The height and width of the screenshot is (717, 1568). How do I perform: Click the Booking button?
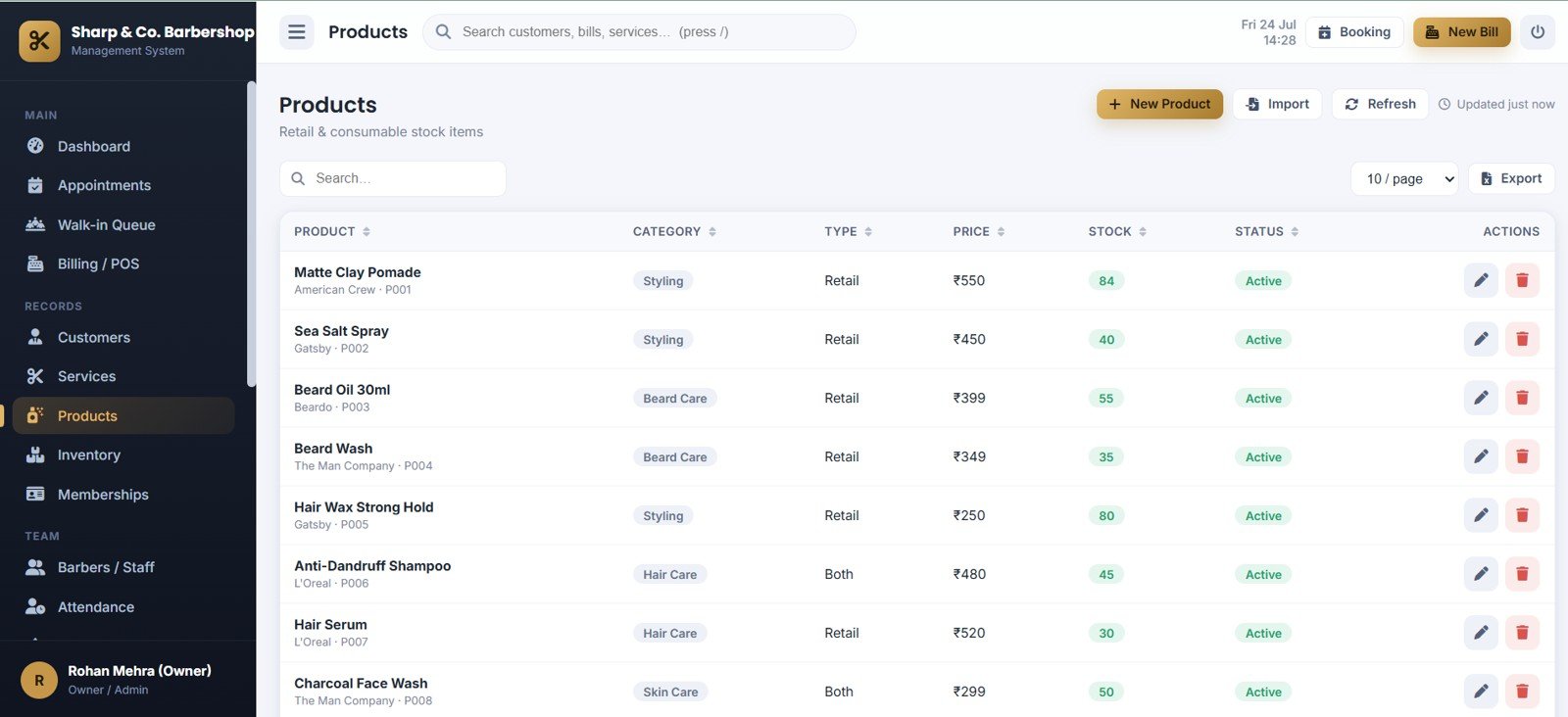tap(1354, 32)
